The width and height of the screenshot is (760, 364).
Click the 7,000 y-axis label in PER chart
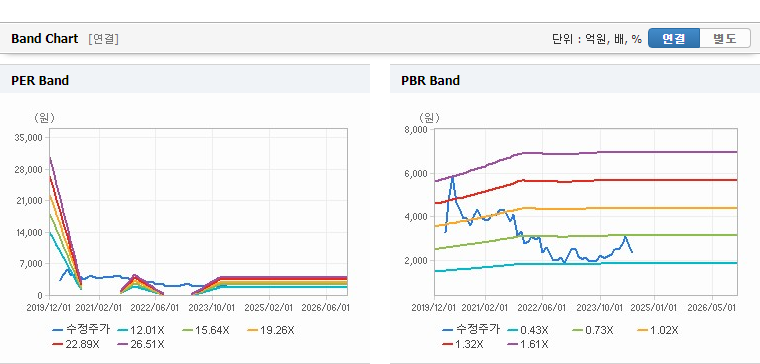32,264
